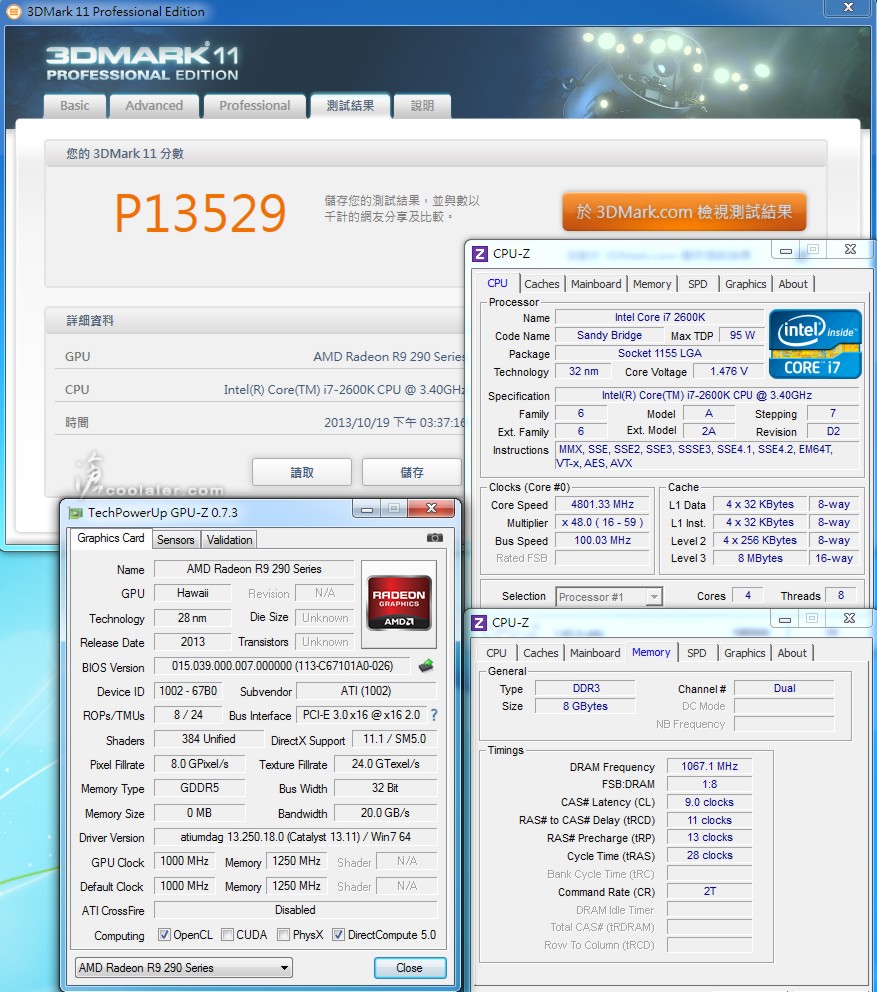The height and width of the screenshot is (992, 877).
Task: Toggle the DirectCompute 5.0 checkbox
Action: click(339, 934)
